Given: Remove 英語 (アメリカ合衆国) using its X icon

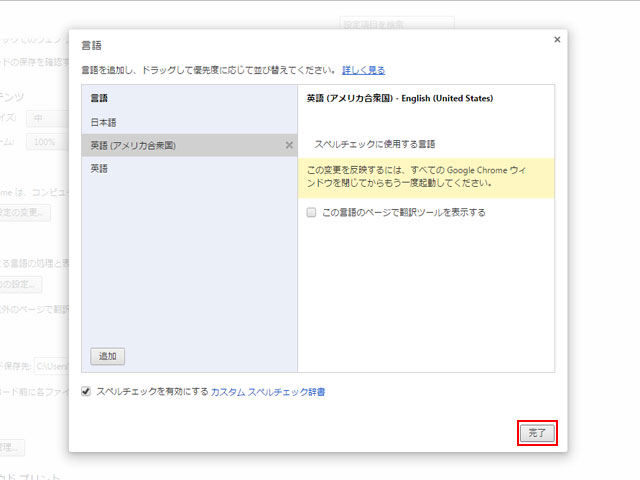Looking at the screenshot, I should click(x=289, y=145).
